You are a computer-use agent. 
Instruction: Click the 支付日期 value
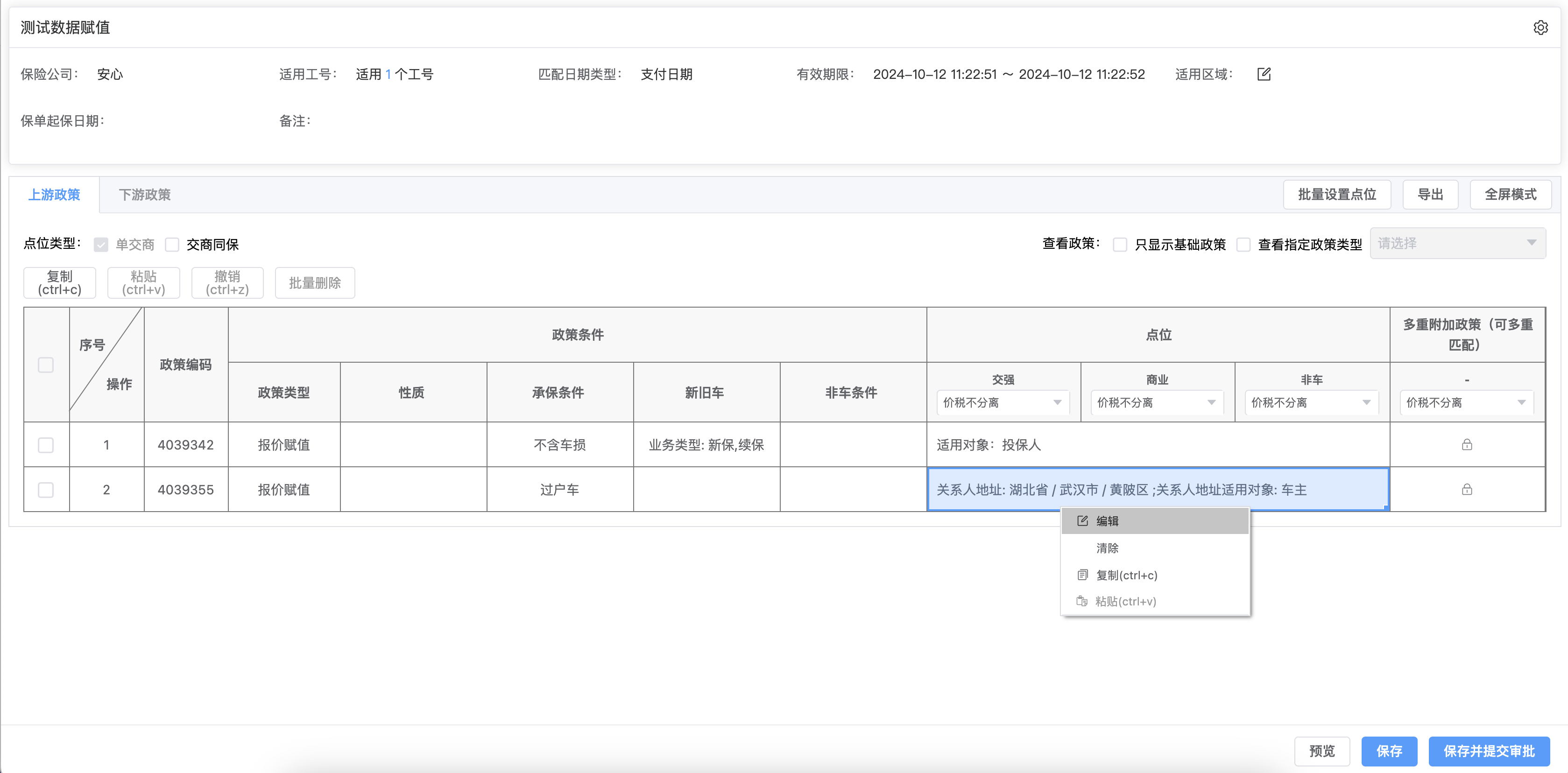(x=666, y=74)
